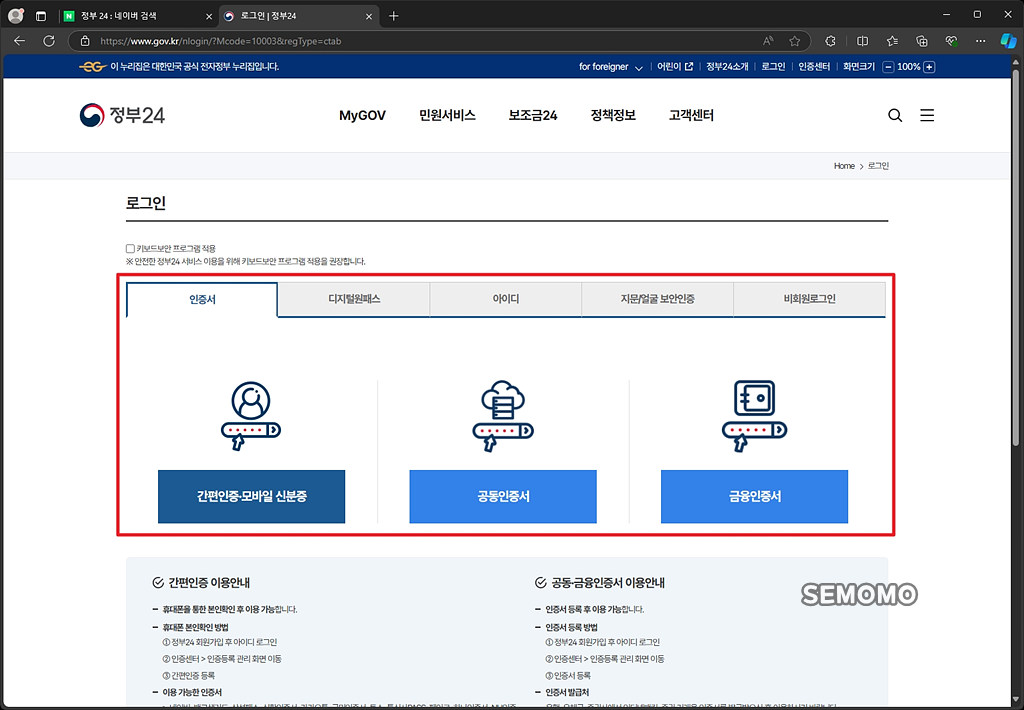The image size is (1024, 710).
Task: Click the 공동·금융인증서 이용안내 heading
Action: click(607, 583)
